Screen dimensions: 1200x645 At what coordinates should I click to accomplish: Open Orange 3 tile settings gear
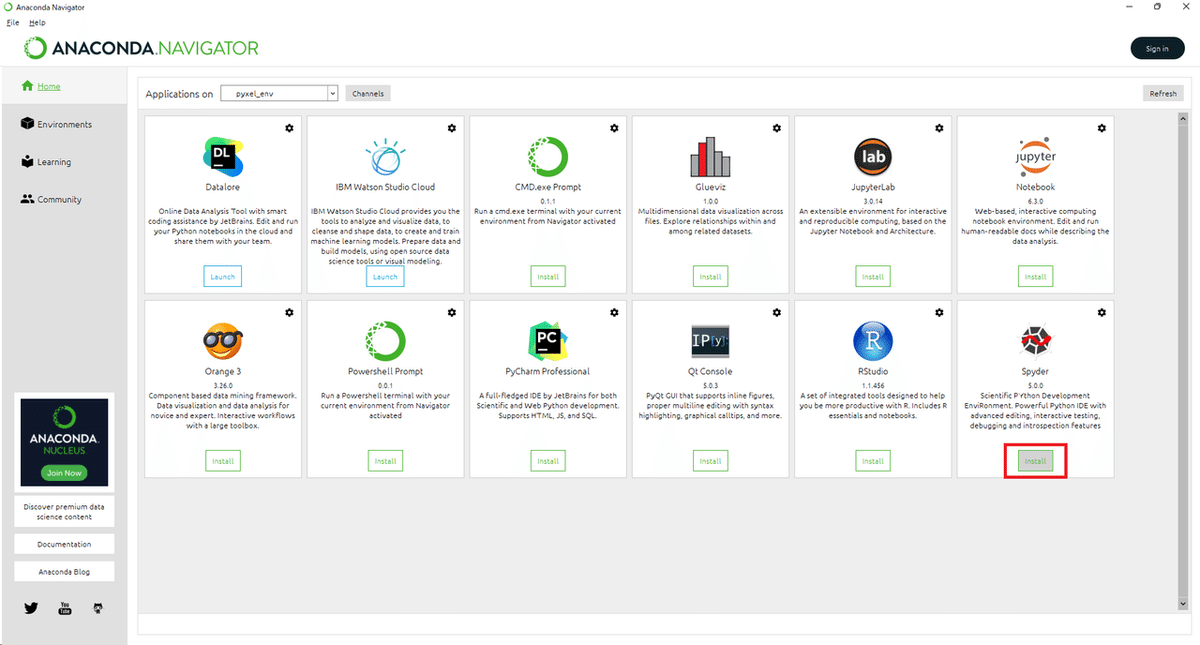289,312
